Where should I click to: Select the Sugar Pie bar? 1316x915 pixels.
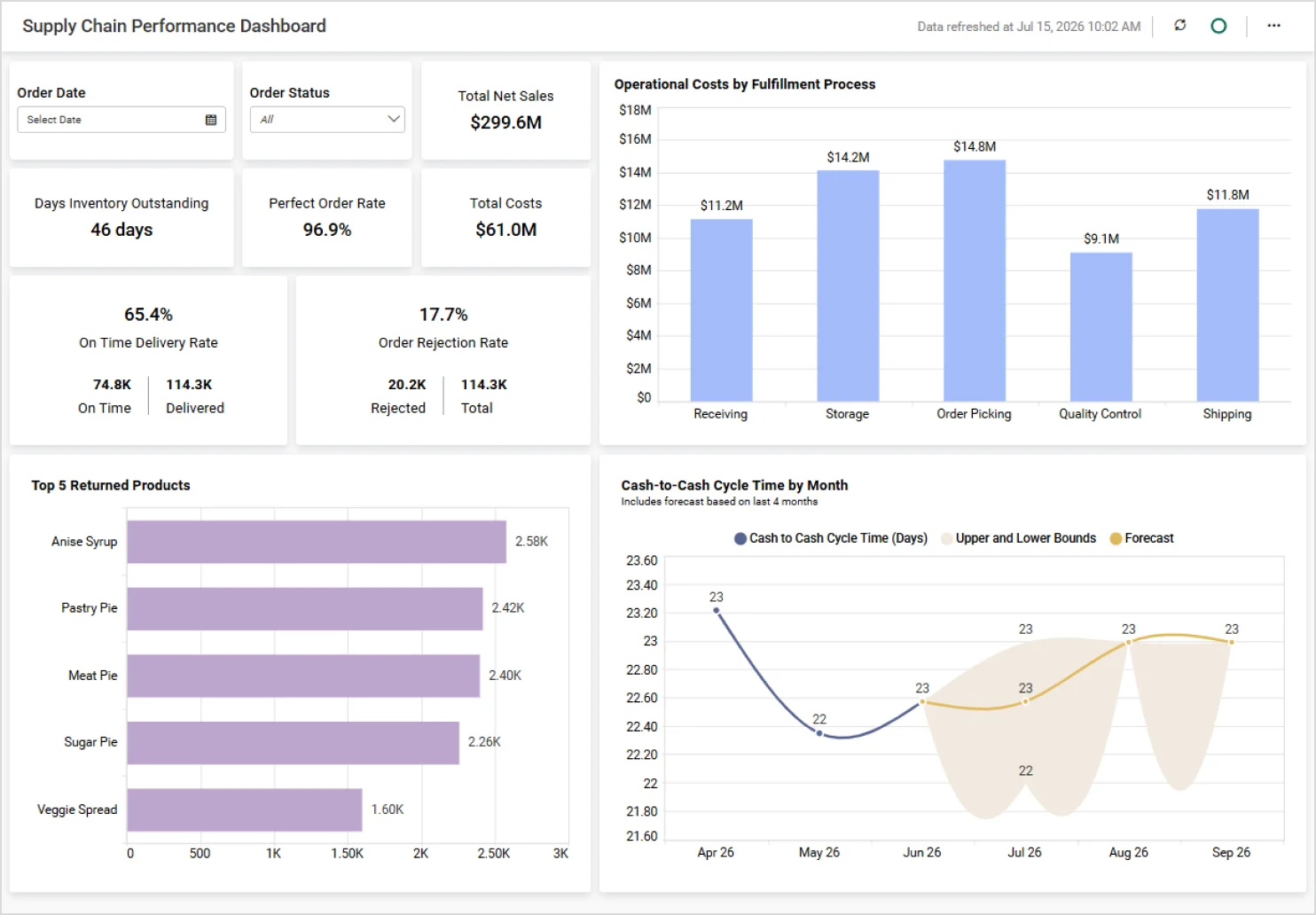[294, 742]
